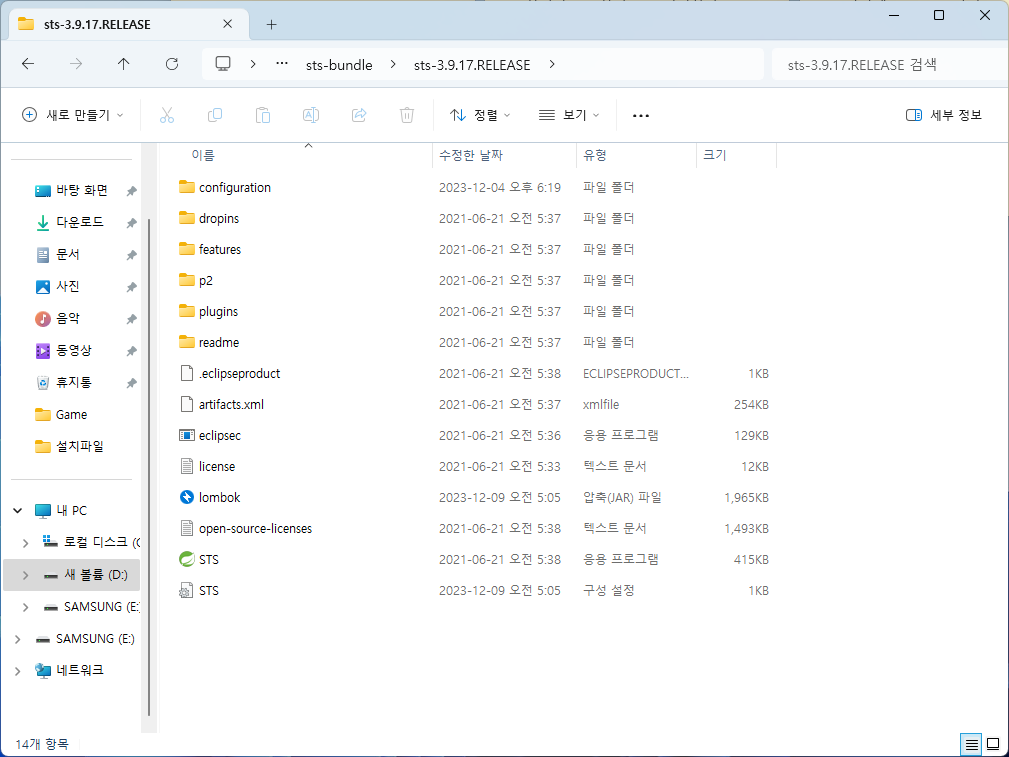Toggle the 세부 정보 details pane
Screen dimensions: 1009x757
tap(944, 115)
